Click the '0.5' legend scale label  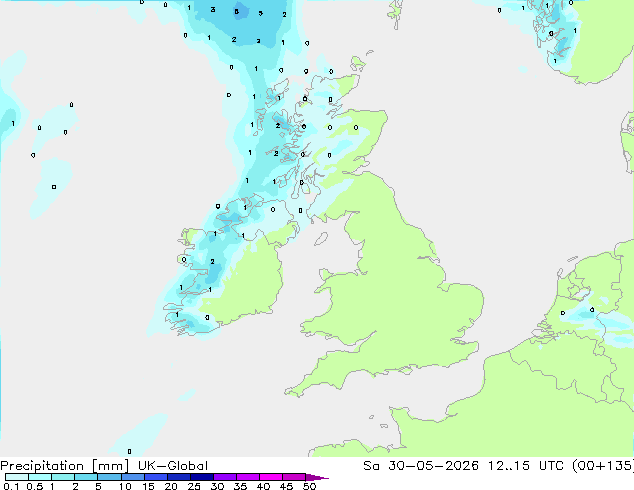click(x=35, y=486)
